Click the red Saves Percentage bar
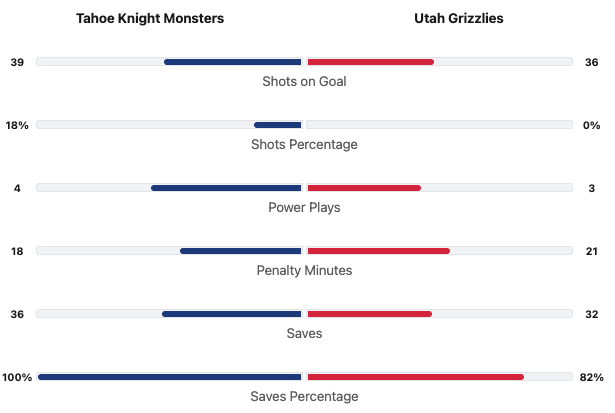The width and height of the screenshot is (615, 413). (x=415, y=377)
